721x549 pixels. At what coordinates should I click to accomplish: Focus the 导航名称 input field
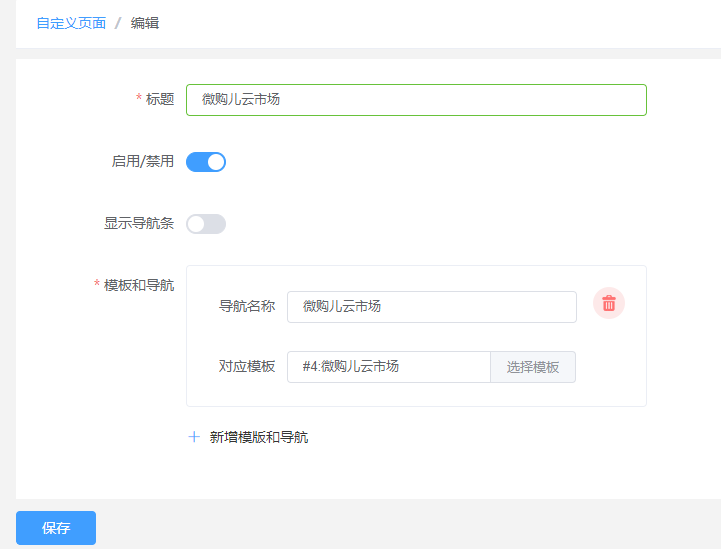click(x=432, y=307)
